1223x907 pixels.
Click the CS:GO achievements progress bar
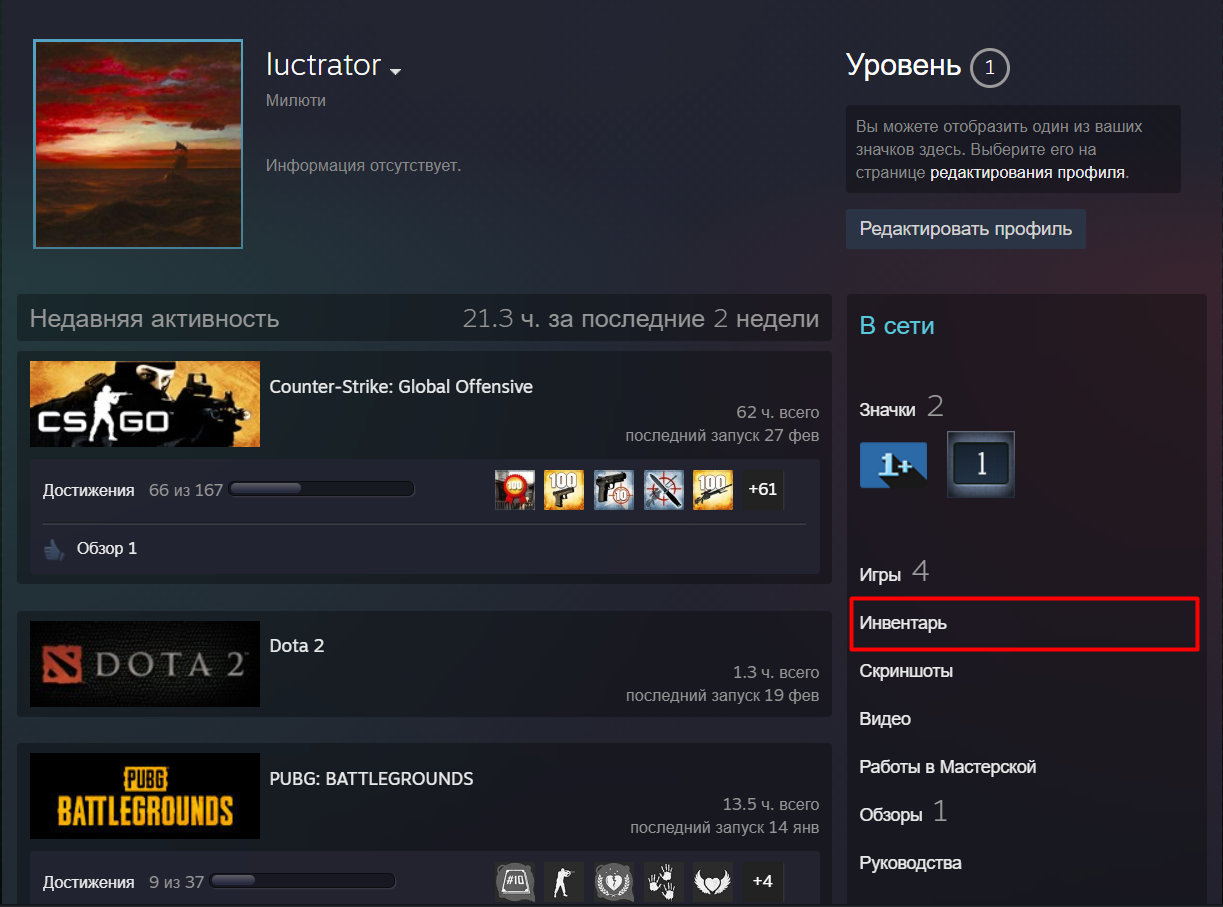point(322,490)
